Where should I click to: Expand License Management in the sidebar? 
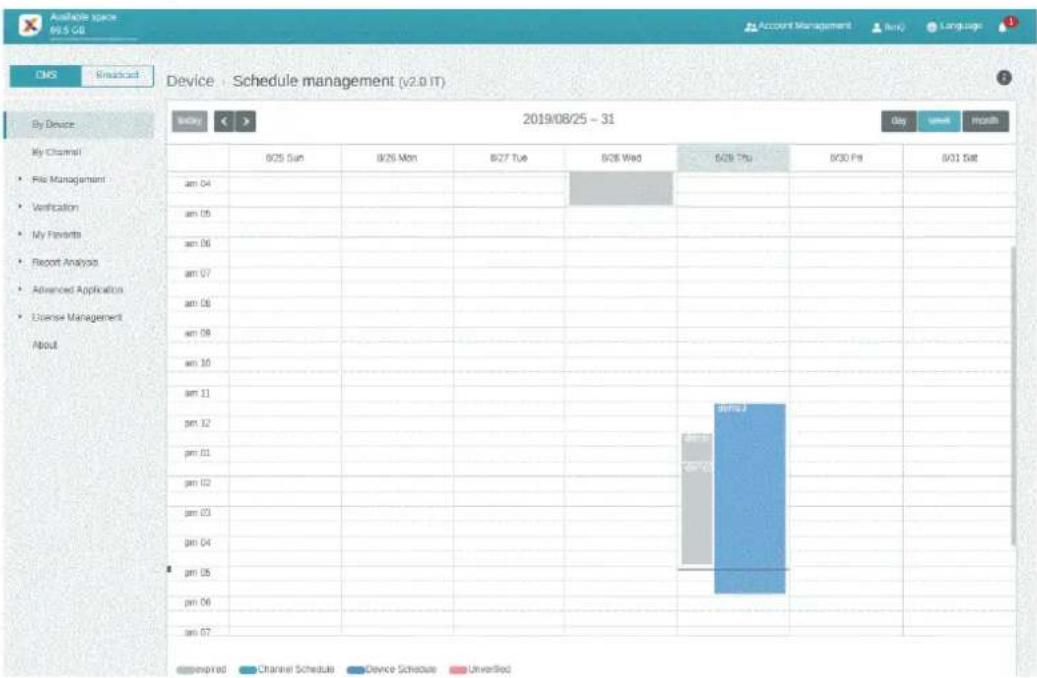(77, 318)
